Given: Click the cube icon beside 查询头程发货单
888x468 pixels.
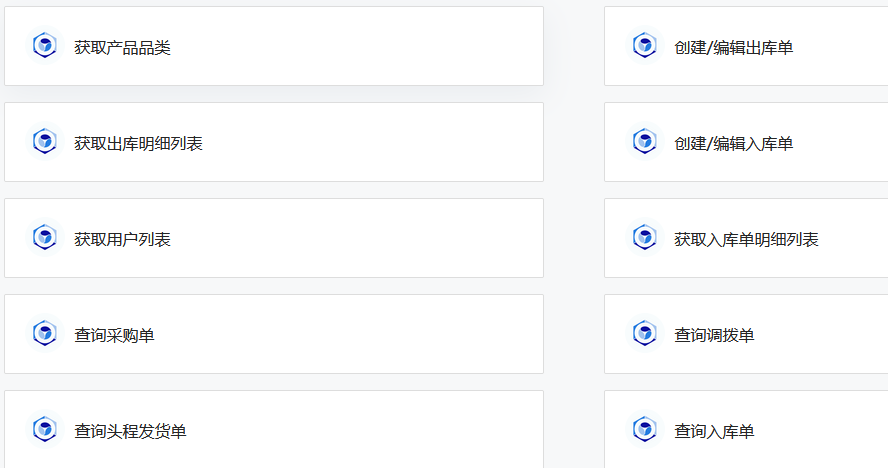Looking at the screenshot, I should [44, 430].
